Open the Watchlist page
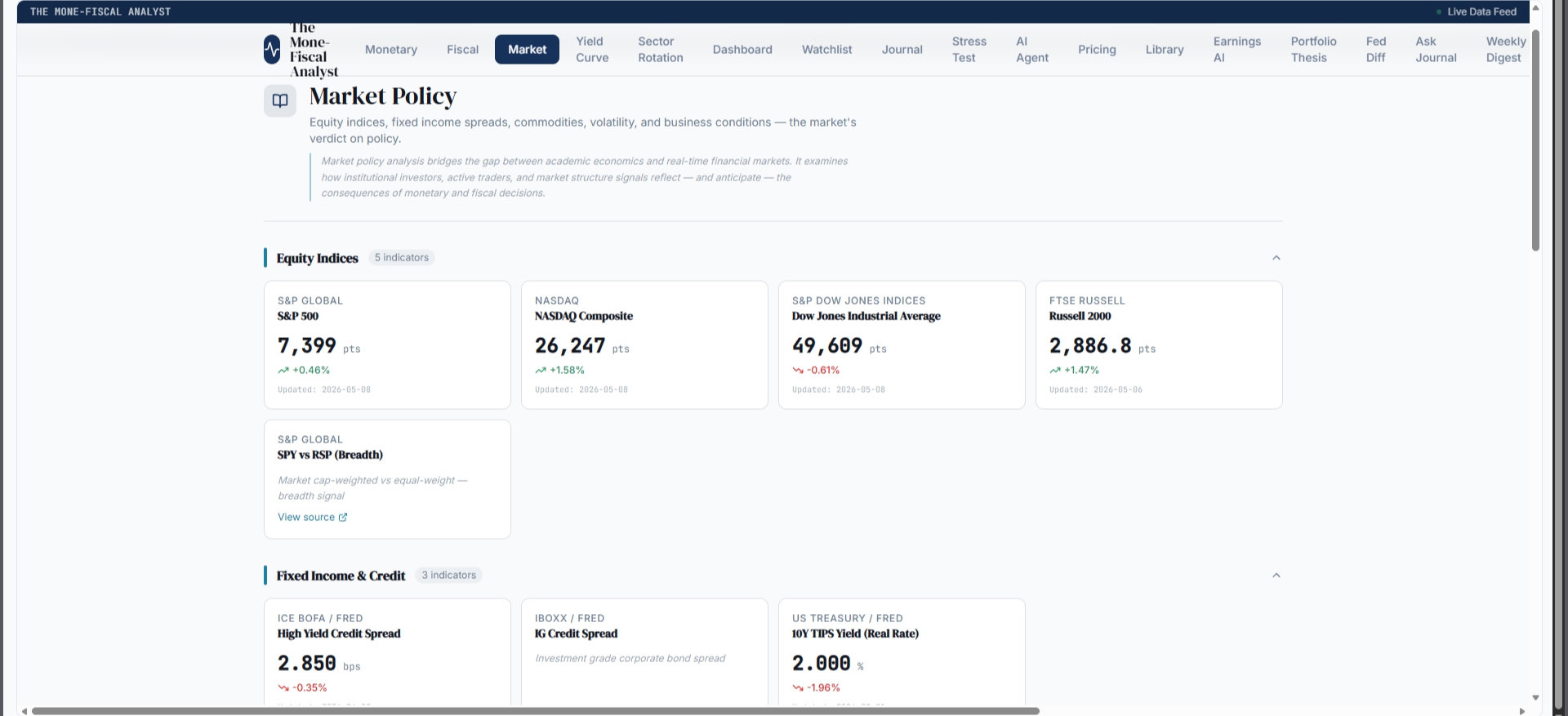 [x=827, y=50]
